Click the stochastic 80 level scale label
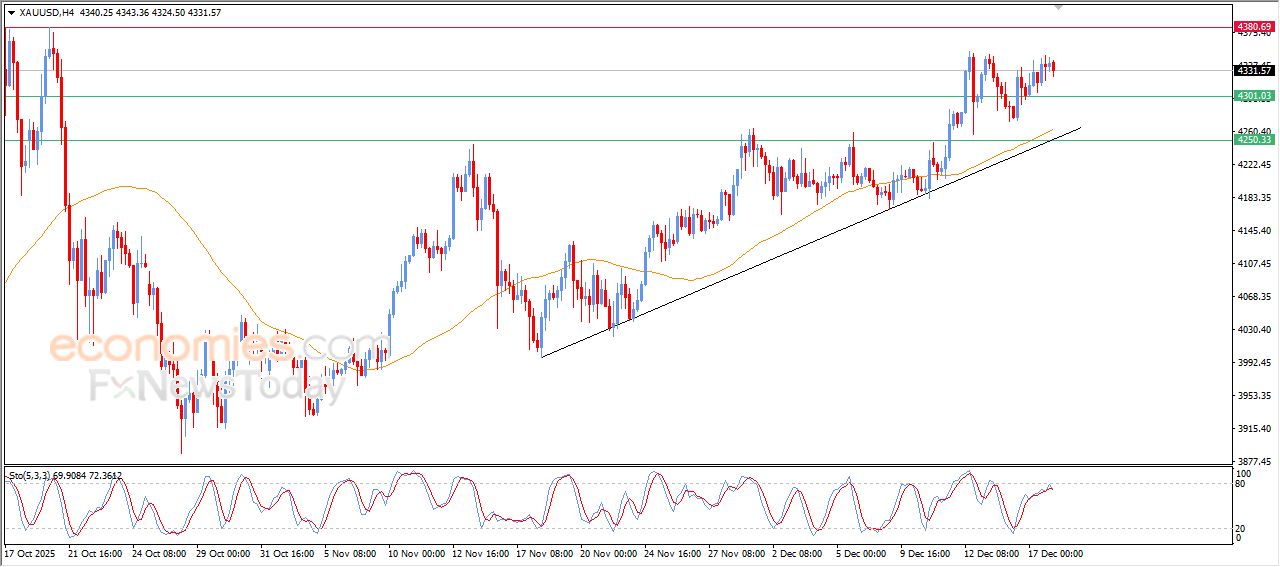 point(1242,484)
